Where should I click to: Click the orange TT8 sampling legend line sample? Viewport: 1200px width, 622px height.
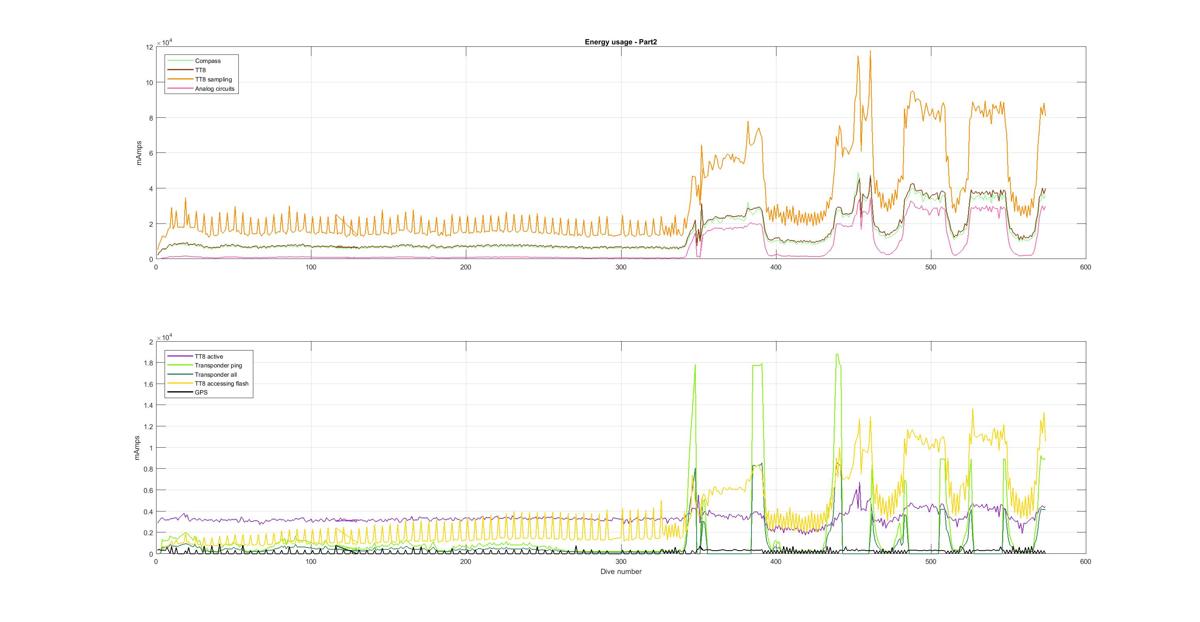pyautogui.click(x=181, y=79)
